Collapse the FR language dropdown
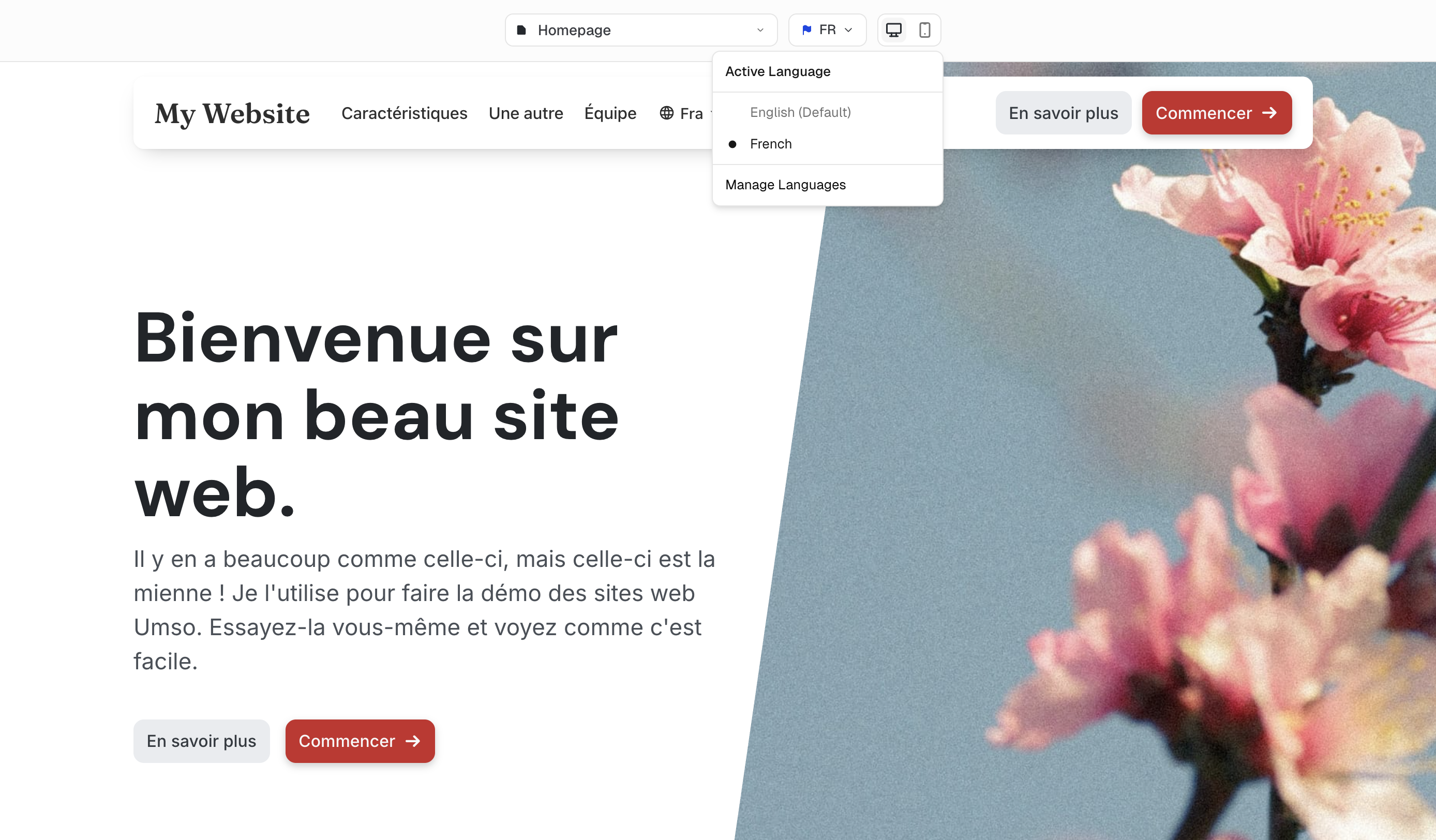This screenshot has height=840, width=1436. (x=827, y=29)
